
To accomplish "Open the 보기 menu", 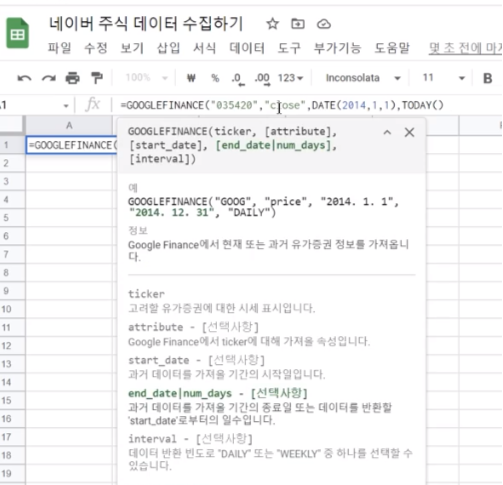I will pyautogui.click(x=132, y=48).
